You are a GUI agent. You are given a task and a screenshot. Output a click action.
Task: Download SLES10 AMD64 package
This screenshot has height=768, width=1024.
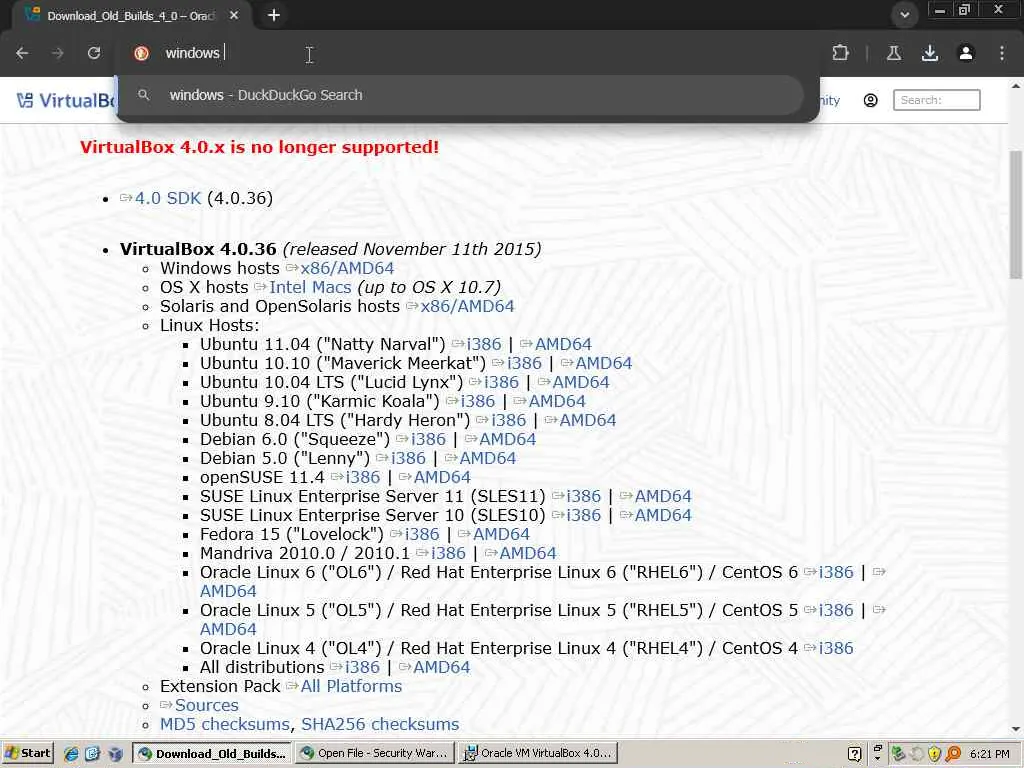coord(663,515)
